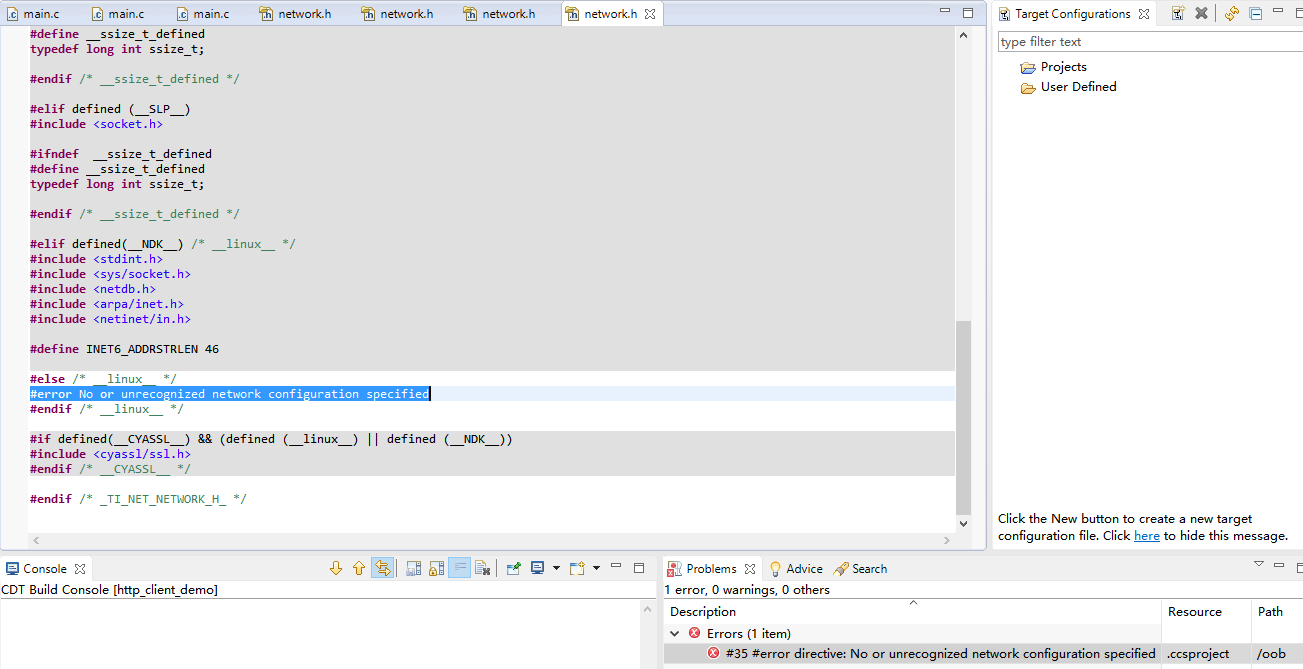
Task: Click editor scrollbar up arrow
Action: tap(963, 34)
